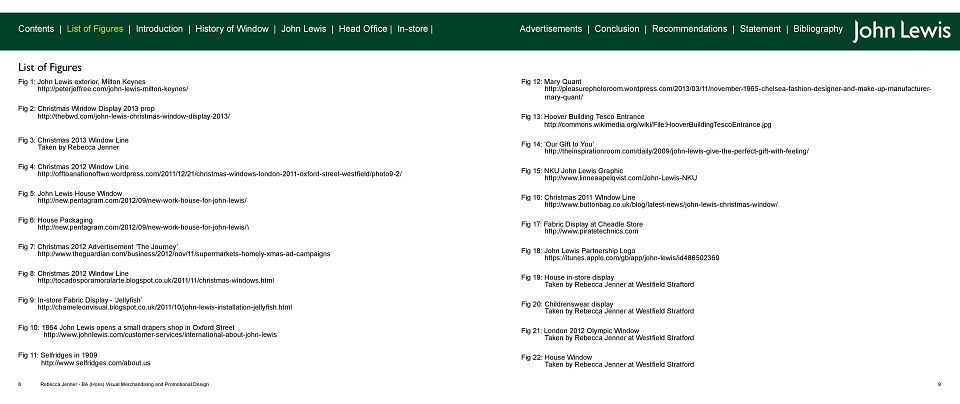Go to the Introduction section
960x404 pixels.
(x=159, y=29)
